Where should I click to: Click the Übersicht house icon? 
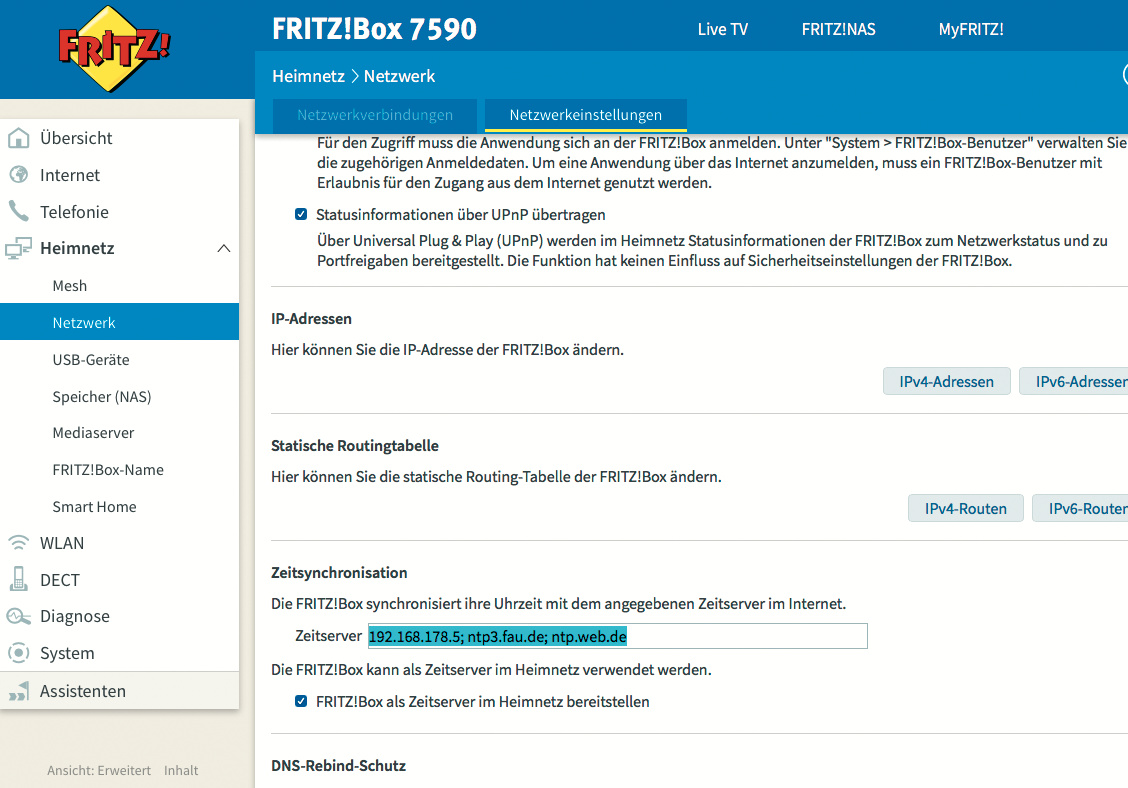point(19,137)
